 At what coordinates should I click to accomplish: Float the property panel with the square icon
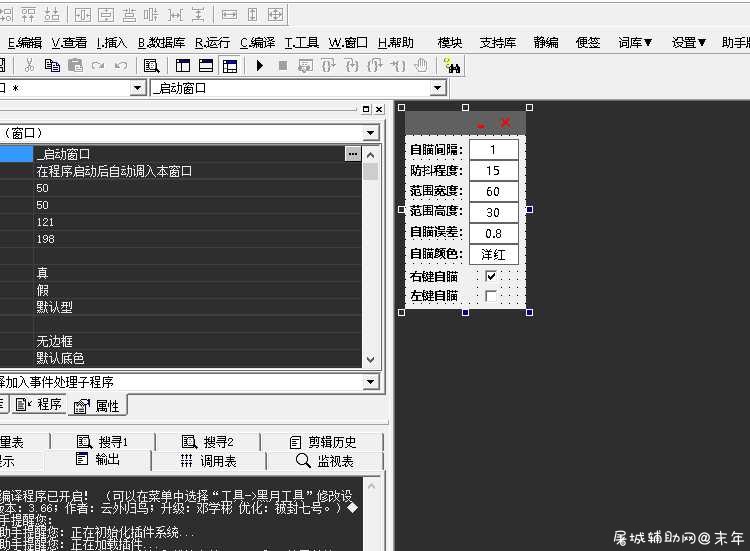click(x=366, y=109)
